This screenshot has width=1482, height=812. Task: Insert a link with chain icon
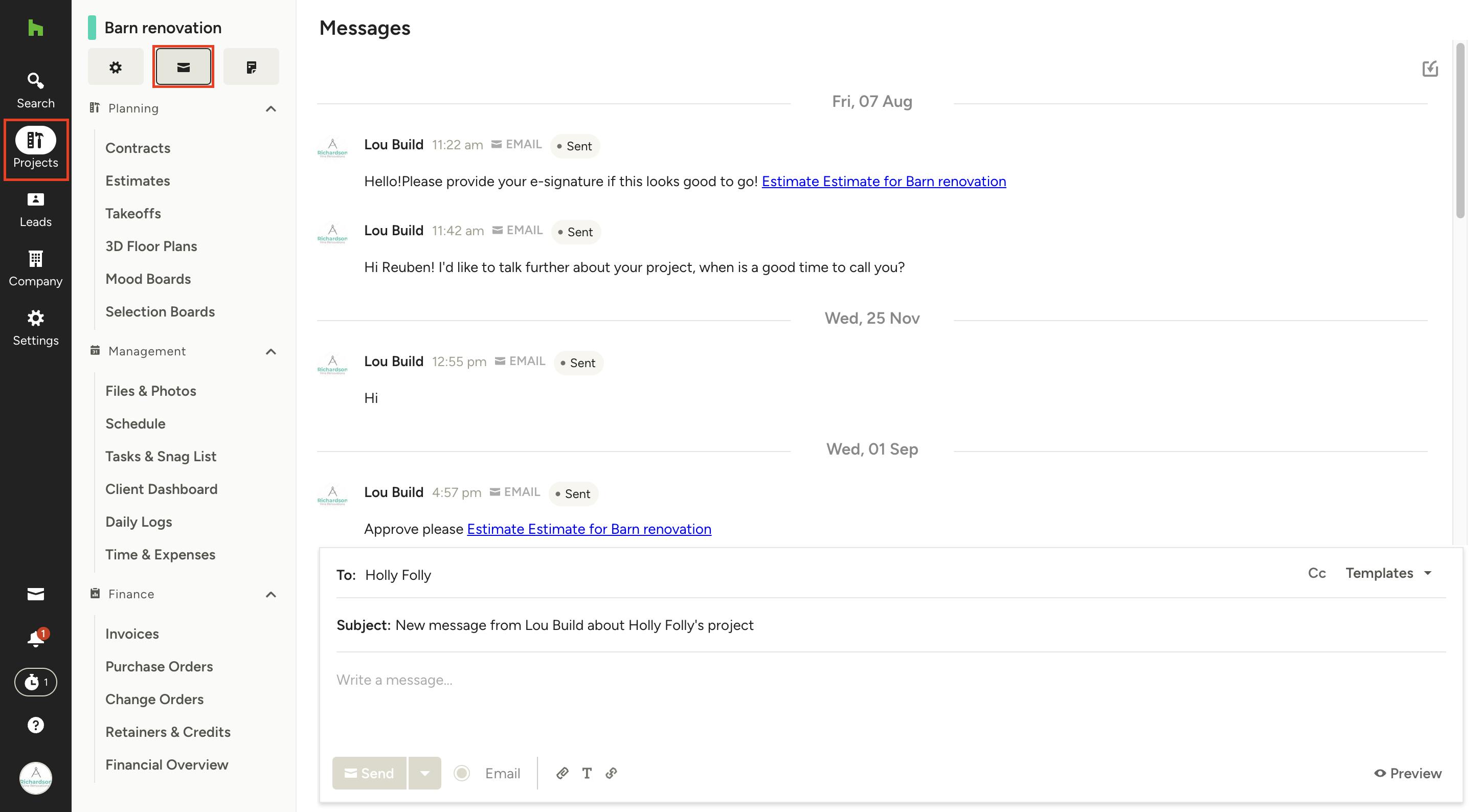[x=612, y=773]
